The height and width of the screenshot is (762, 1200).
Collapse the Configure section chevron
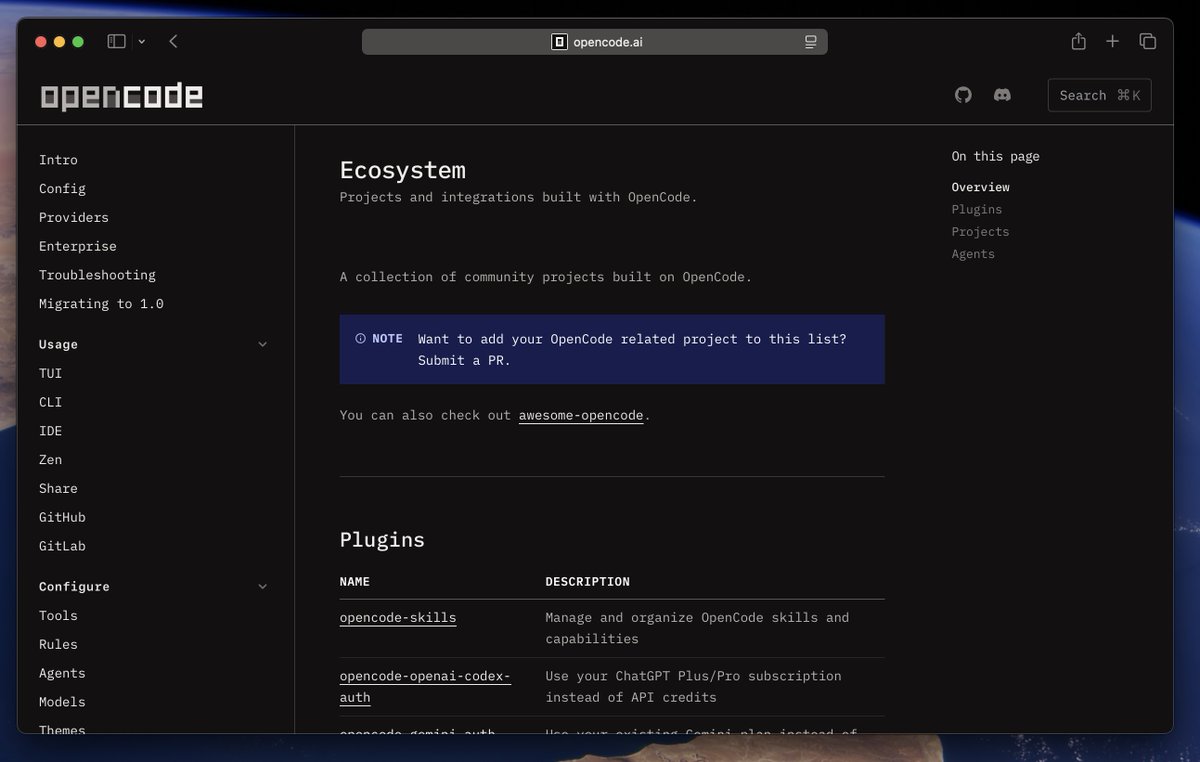click(x=262, y=586)
